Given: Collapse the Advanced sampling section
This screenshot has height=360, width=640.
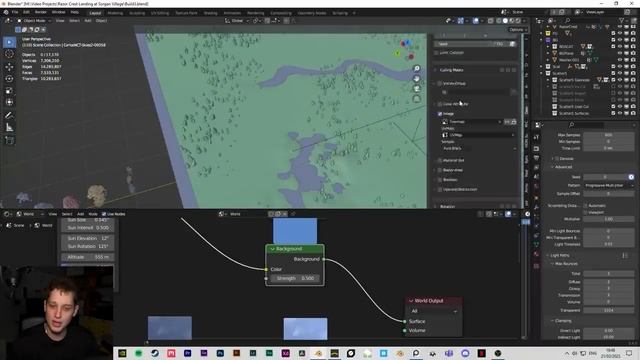Looking at the screenshot, I should click(x=563, y=167).
